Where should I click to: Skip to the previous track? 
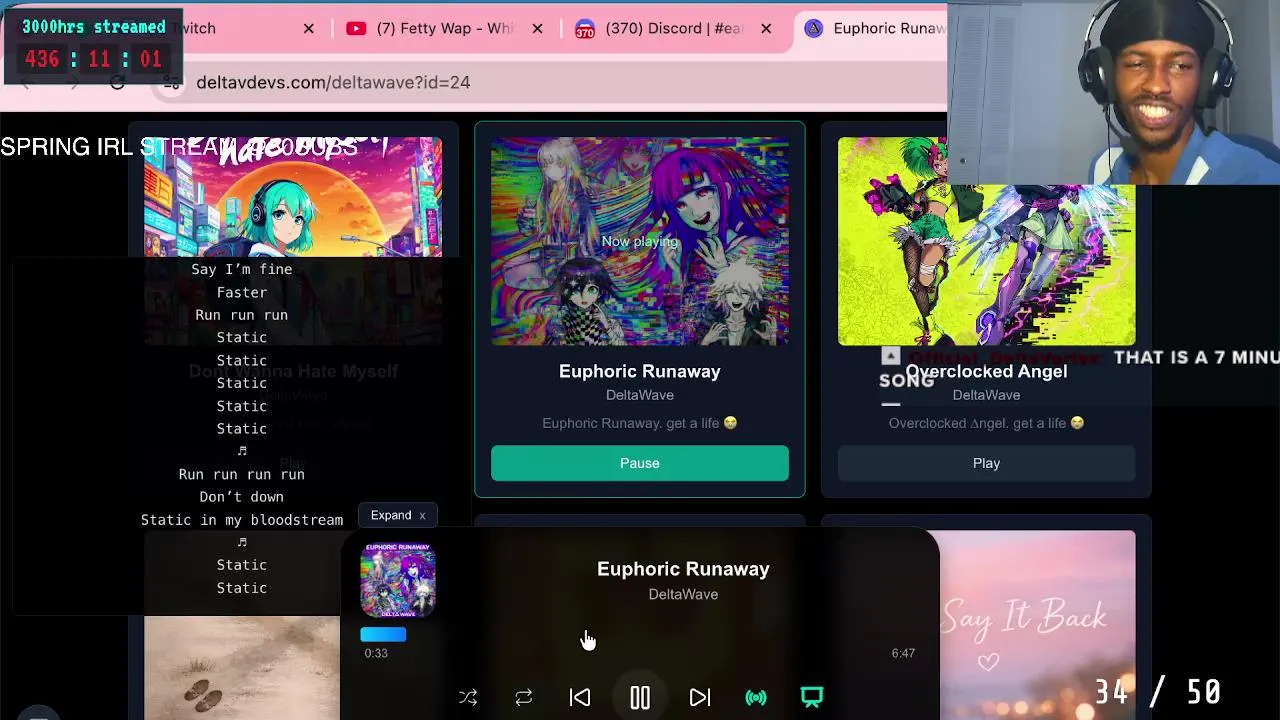pyautogui.click(x=580, y=697)
